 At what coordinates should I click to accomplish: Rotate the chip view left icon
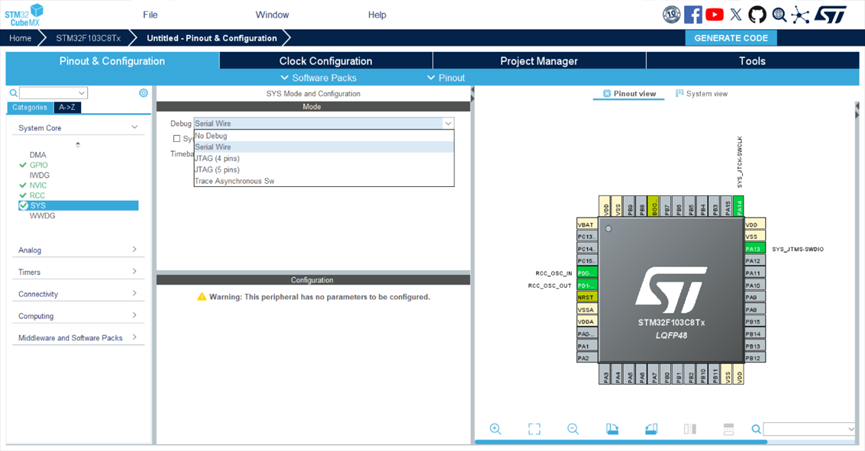612,429
